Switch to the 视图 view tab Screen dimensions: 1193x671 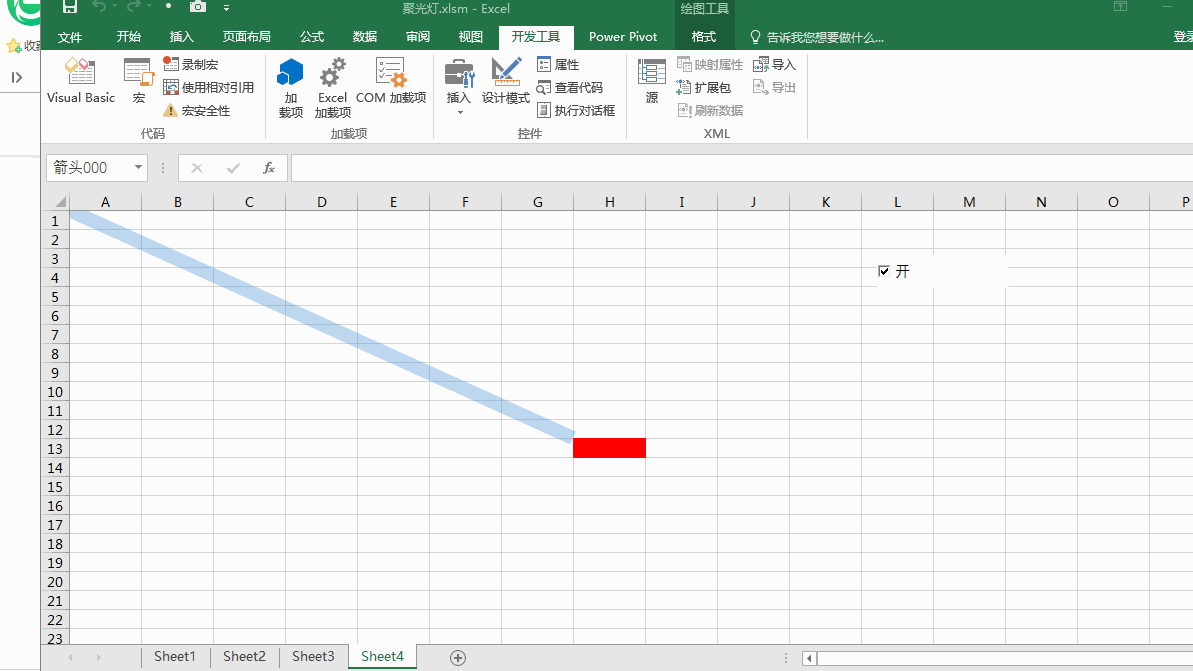(x=471, y=37)
